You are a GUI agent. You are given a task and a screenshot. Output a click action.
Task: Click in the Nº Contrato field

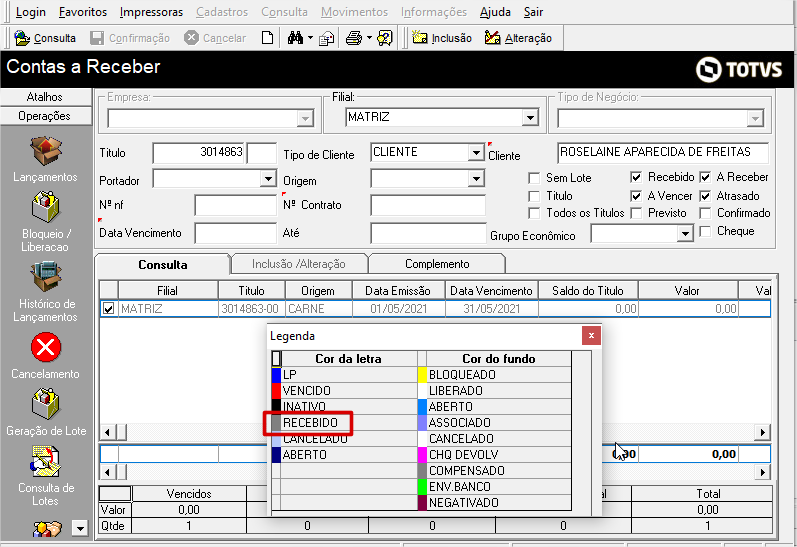428,205
